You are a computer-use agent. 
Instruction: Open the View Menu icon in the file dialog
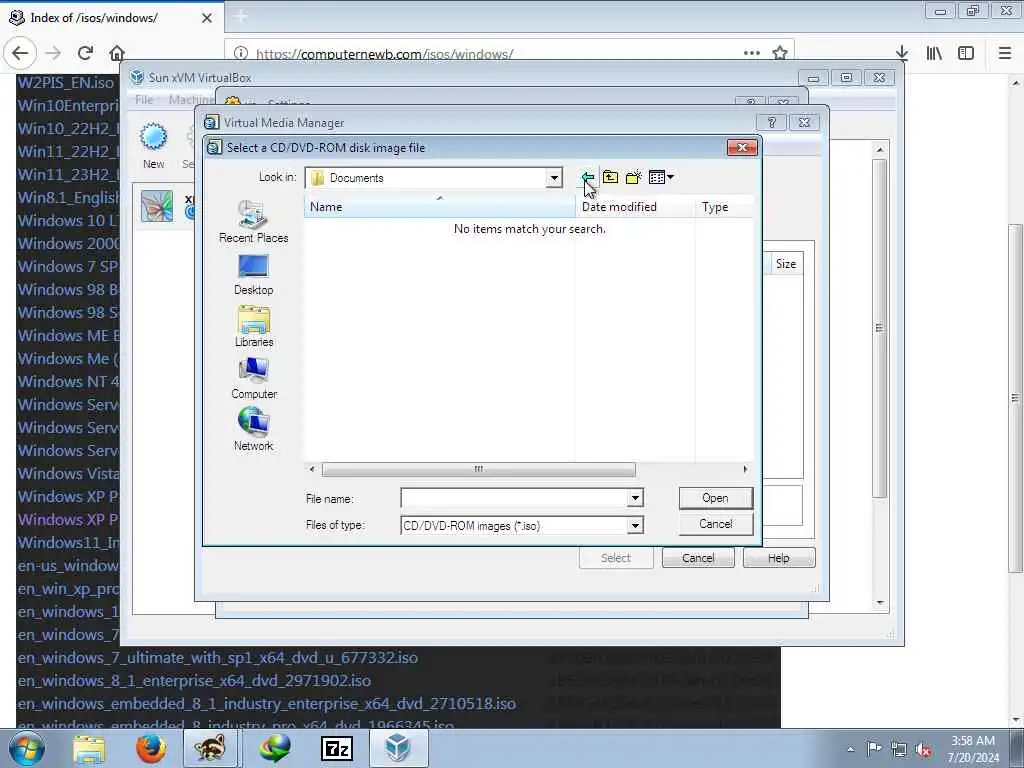661,177
